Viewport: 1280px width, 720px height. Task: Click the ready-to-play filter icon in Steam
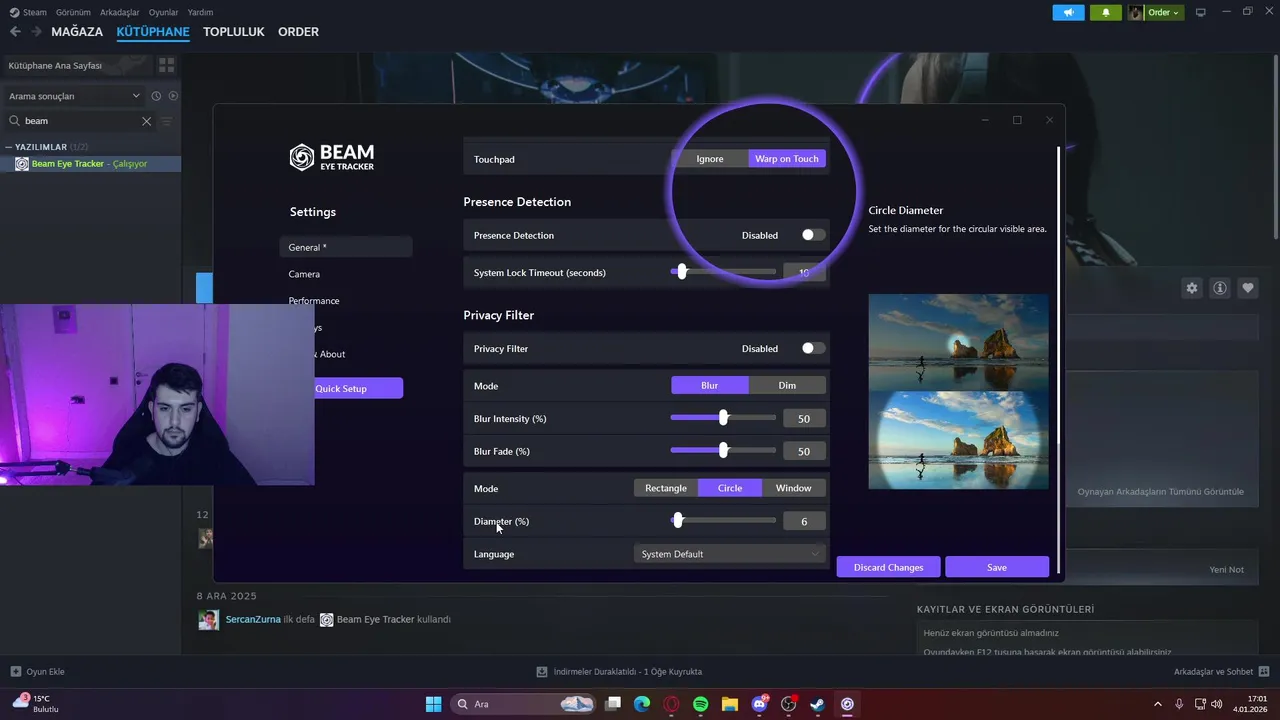[173, 96]
